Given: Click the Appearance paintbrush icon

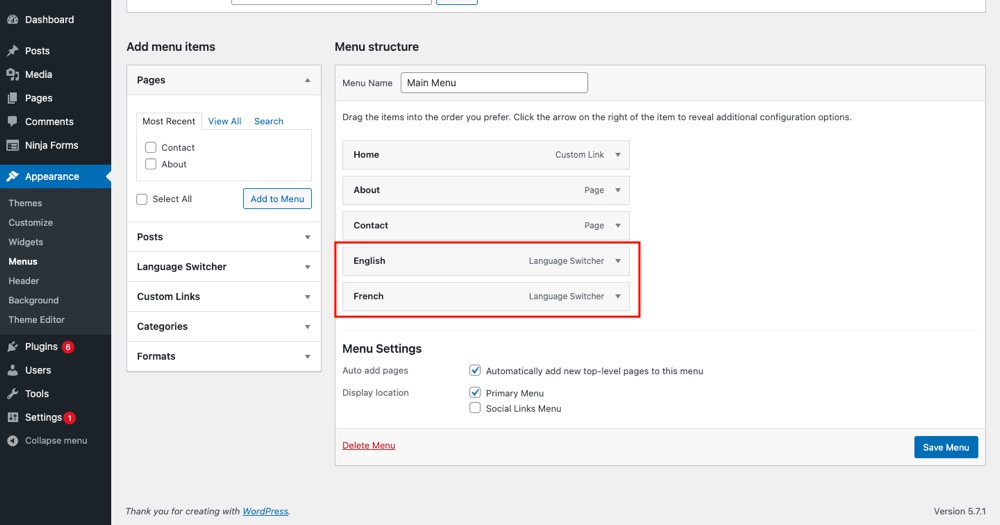Looking at the screenshot, I should point(12,177).
